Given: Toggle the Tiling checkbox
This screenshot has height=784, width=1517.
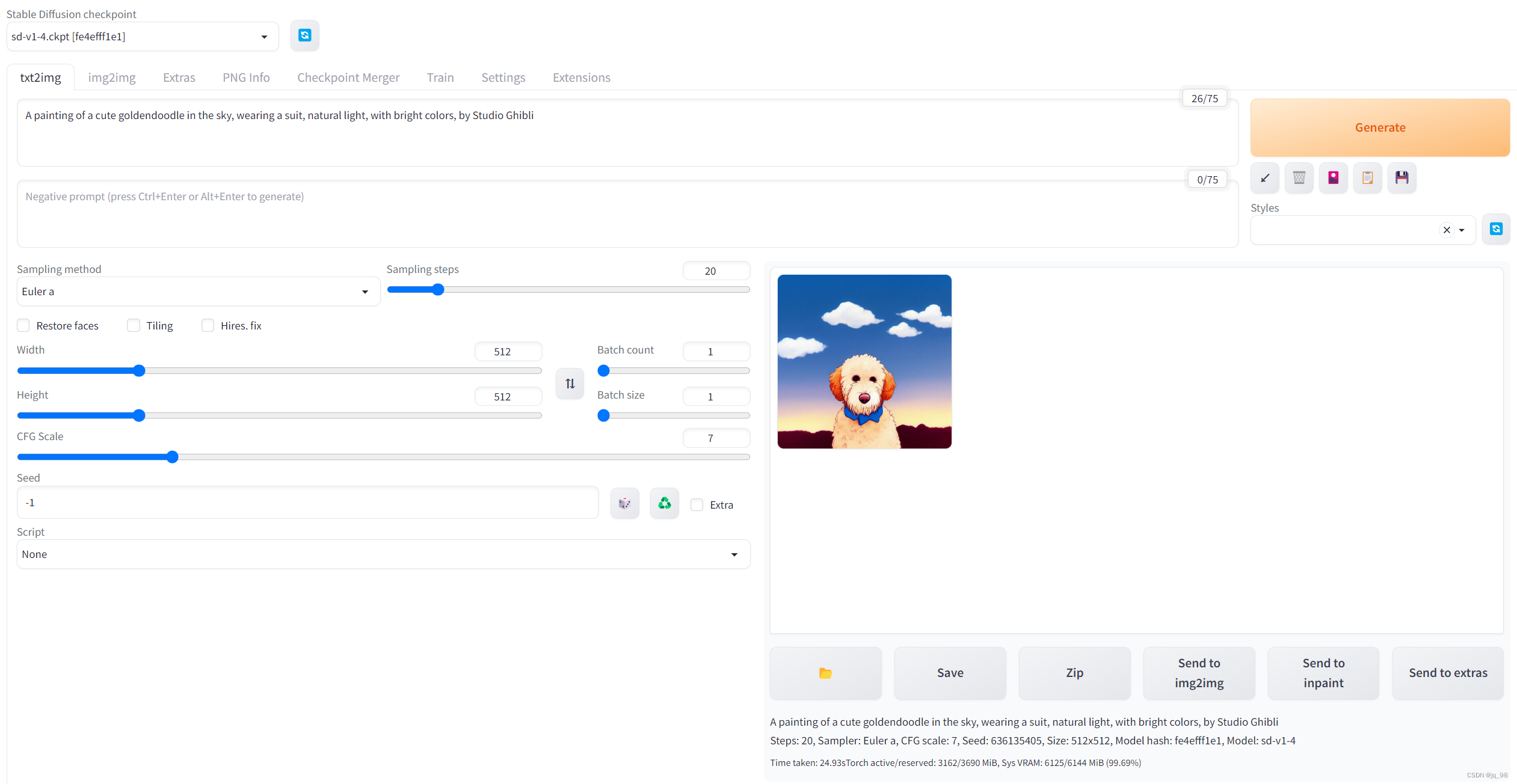Looking at the screenshot, I should click(134, 325).
